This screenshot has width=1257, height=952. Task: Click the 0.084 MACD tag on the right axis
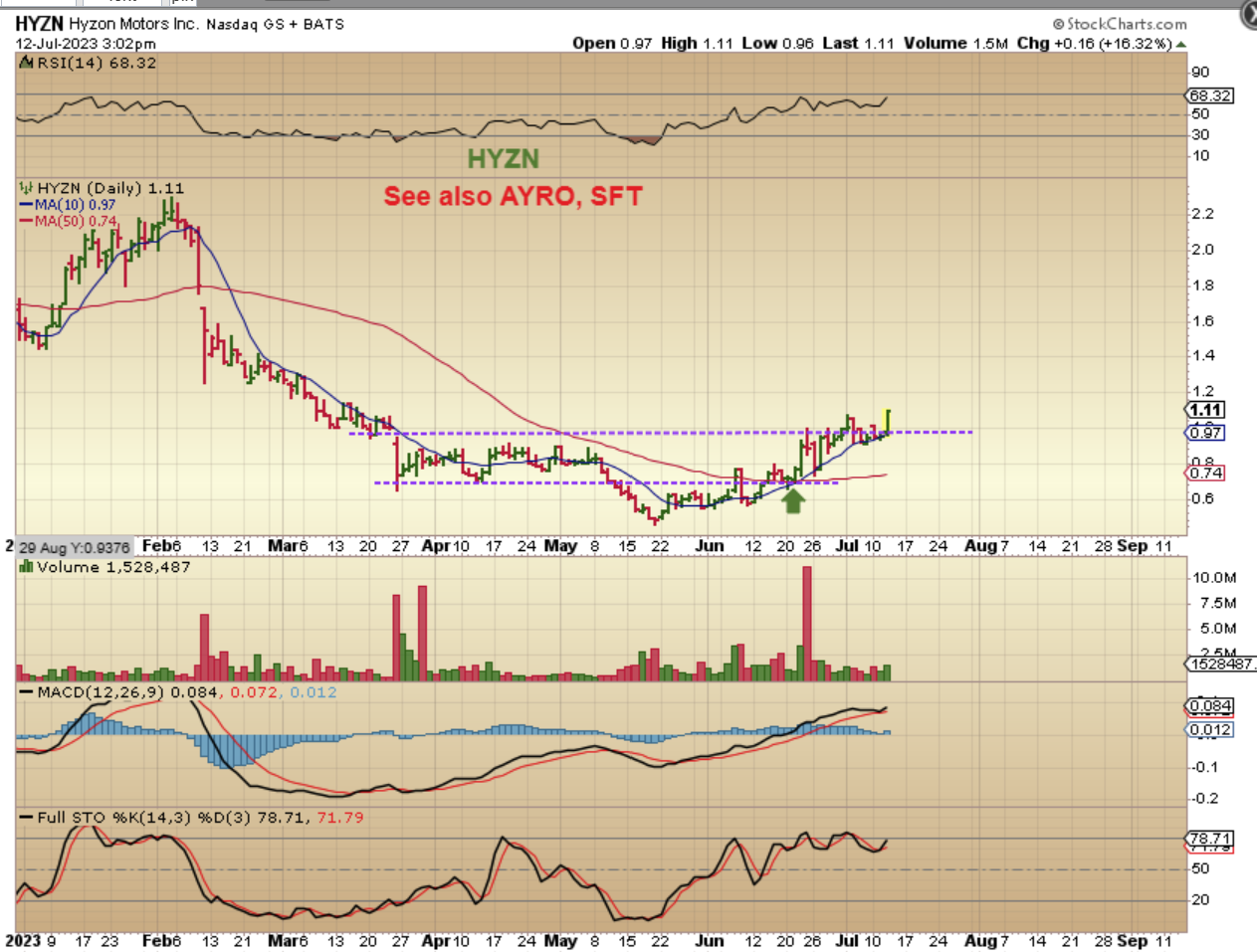coord(1210,706)
